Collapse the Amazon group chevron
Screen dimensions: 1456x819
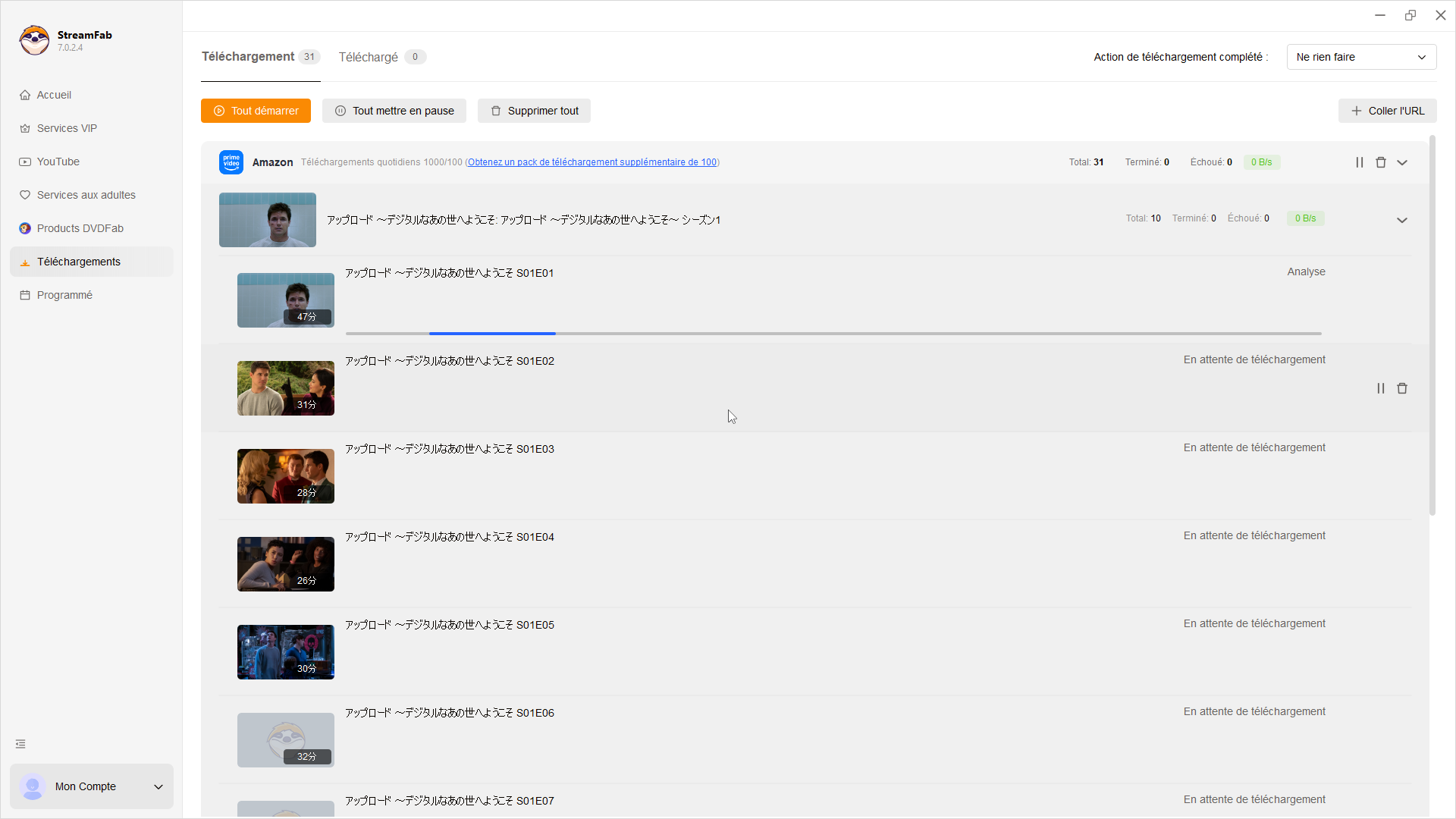point(1402,162)
